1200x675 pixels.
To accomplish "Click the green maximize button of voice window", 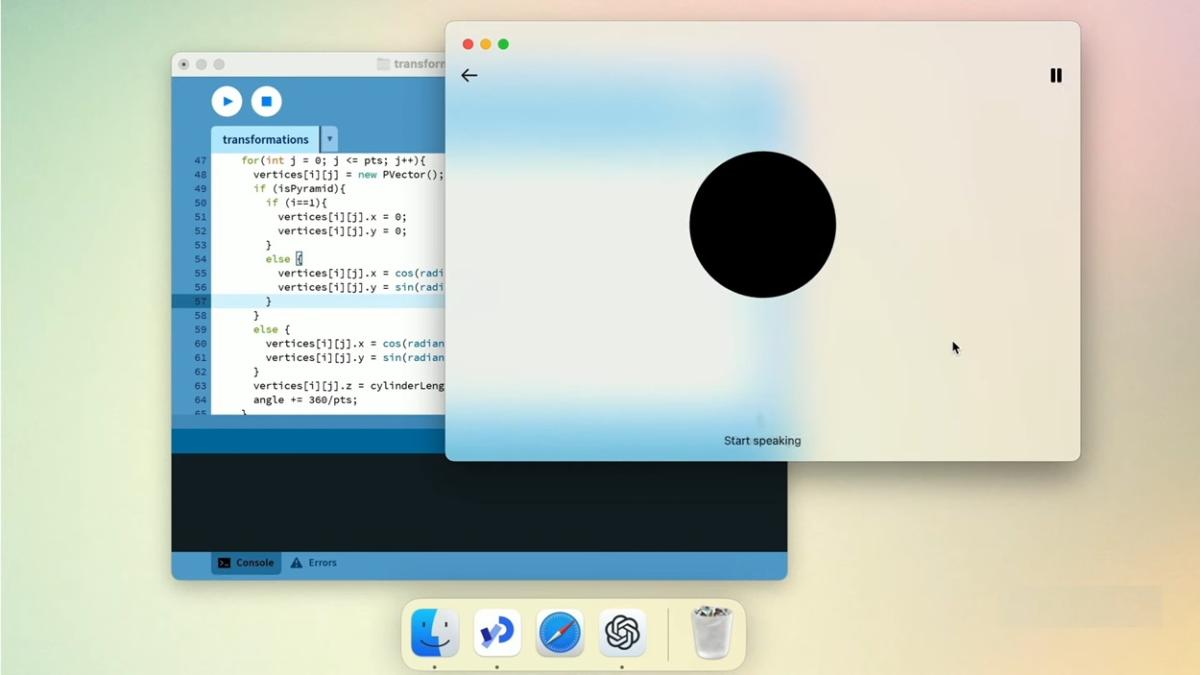I will [503, 44].
